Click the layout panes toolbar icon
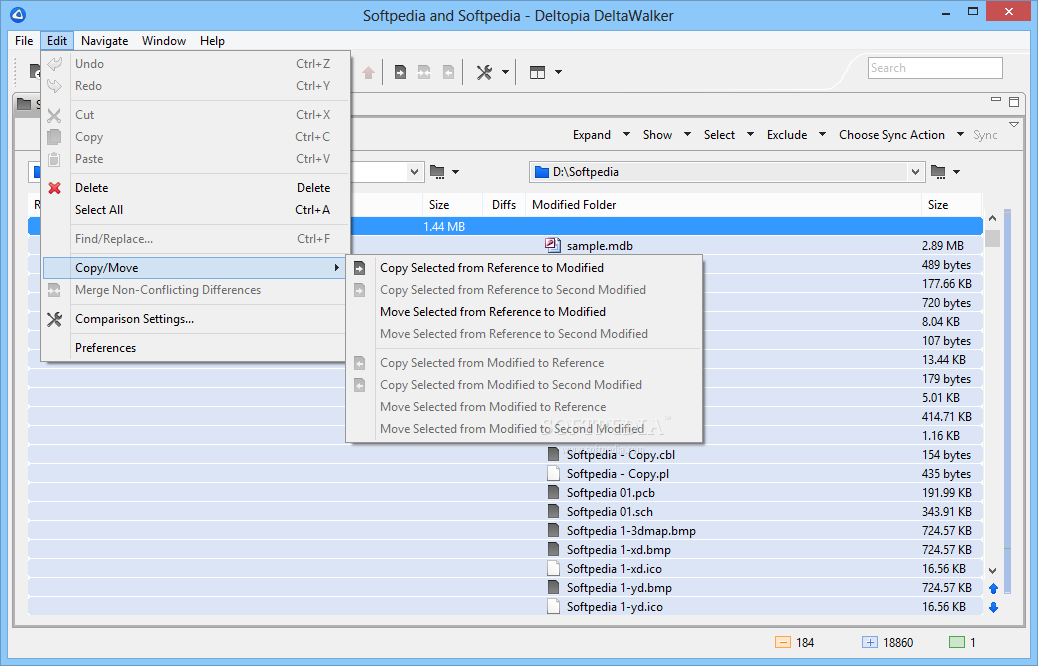 pos(538,72)
